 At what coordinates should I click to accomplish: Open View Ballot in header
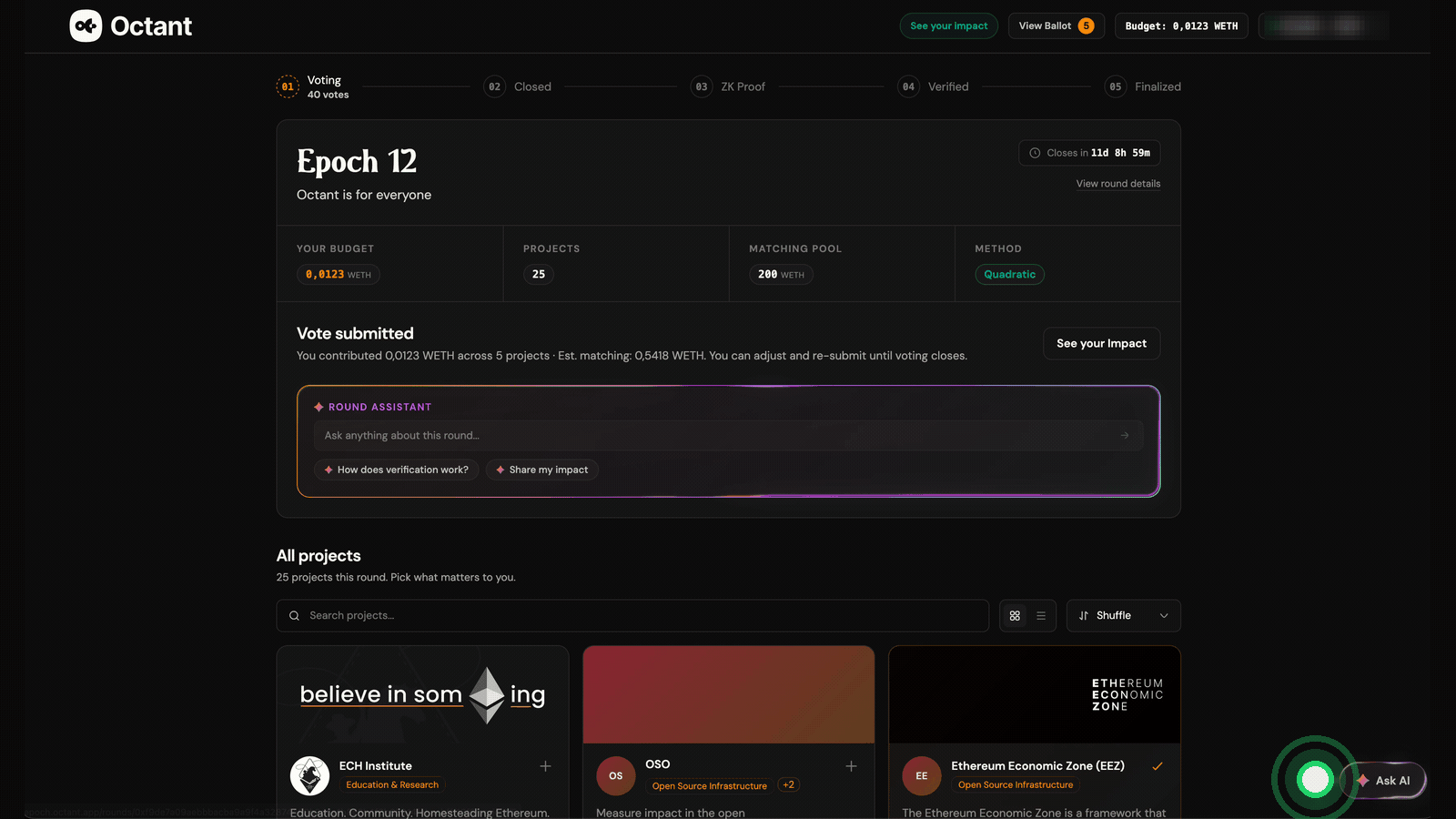click(1056, 25)
